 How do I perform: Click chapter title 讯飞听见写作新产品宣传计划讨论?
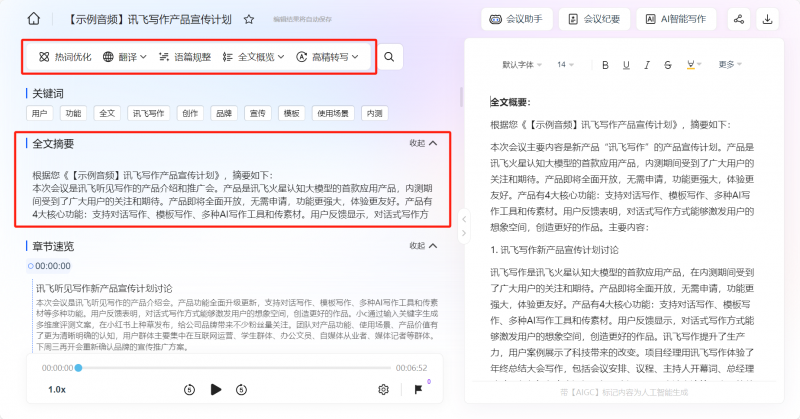104,288
